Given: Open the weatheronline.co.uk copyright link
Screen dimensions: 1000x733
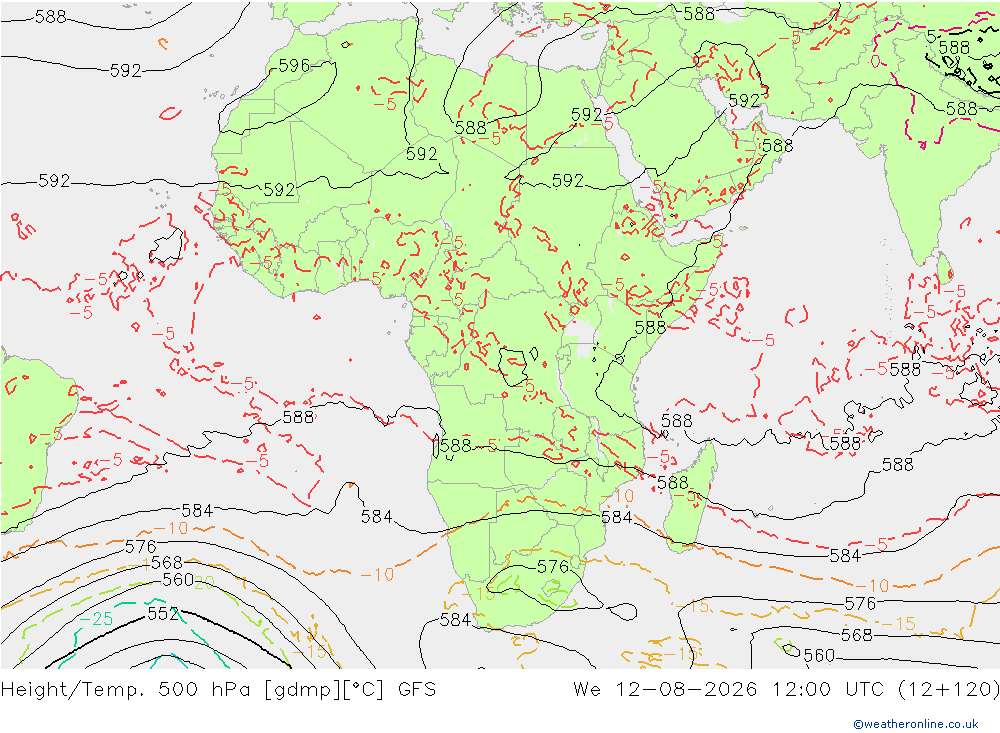Looking at the screenshot, I should pyautogui.click(x=916, y=724).
